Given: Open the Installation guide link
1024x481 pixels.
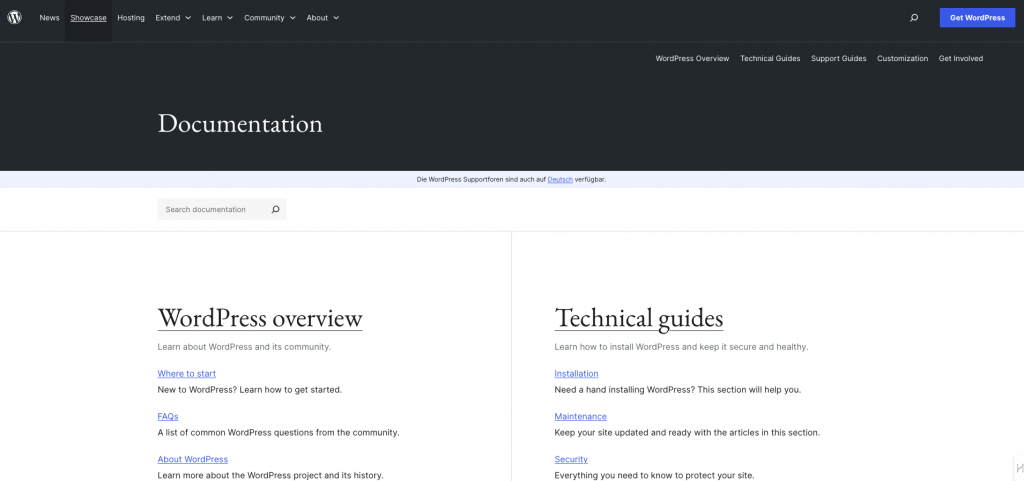Looking at the screenshot, I should (576, 374).
